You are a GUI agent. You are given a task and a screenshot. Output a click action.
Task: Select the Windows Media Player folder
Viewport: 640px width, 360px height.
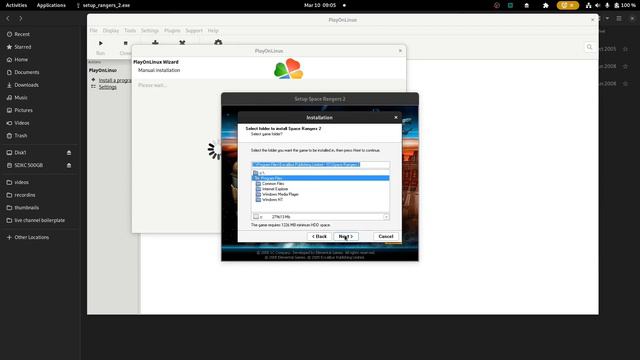[280, 194]
